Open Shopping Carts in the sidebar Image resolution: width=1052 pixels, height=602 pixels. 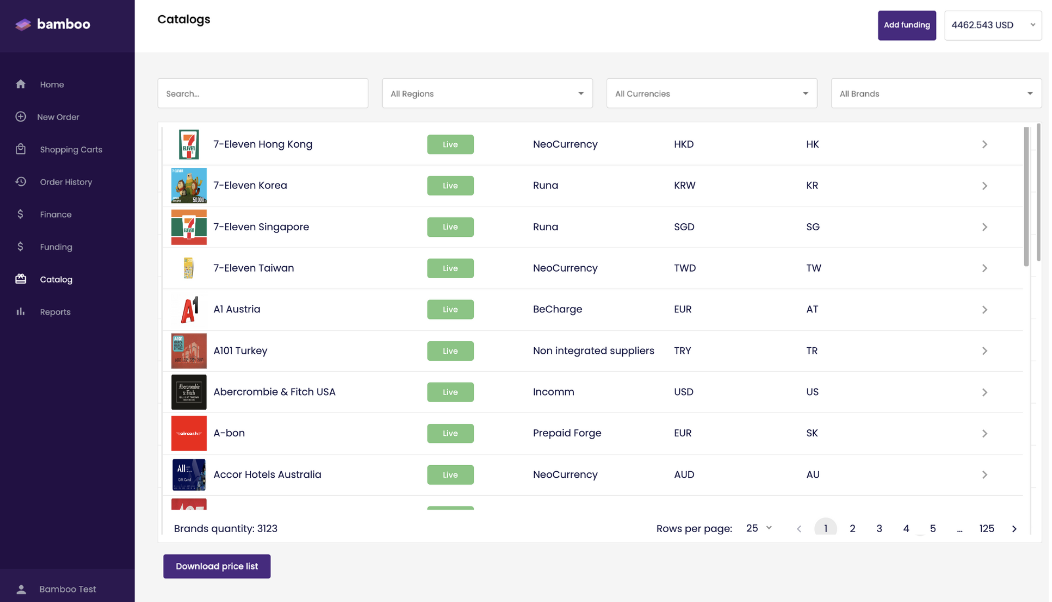pos(71,150)
